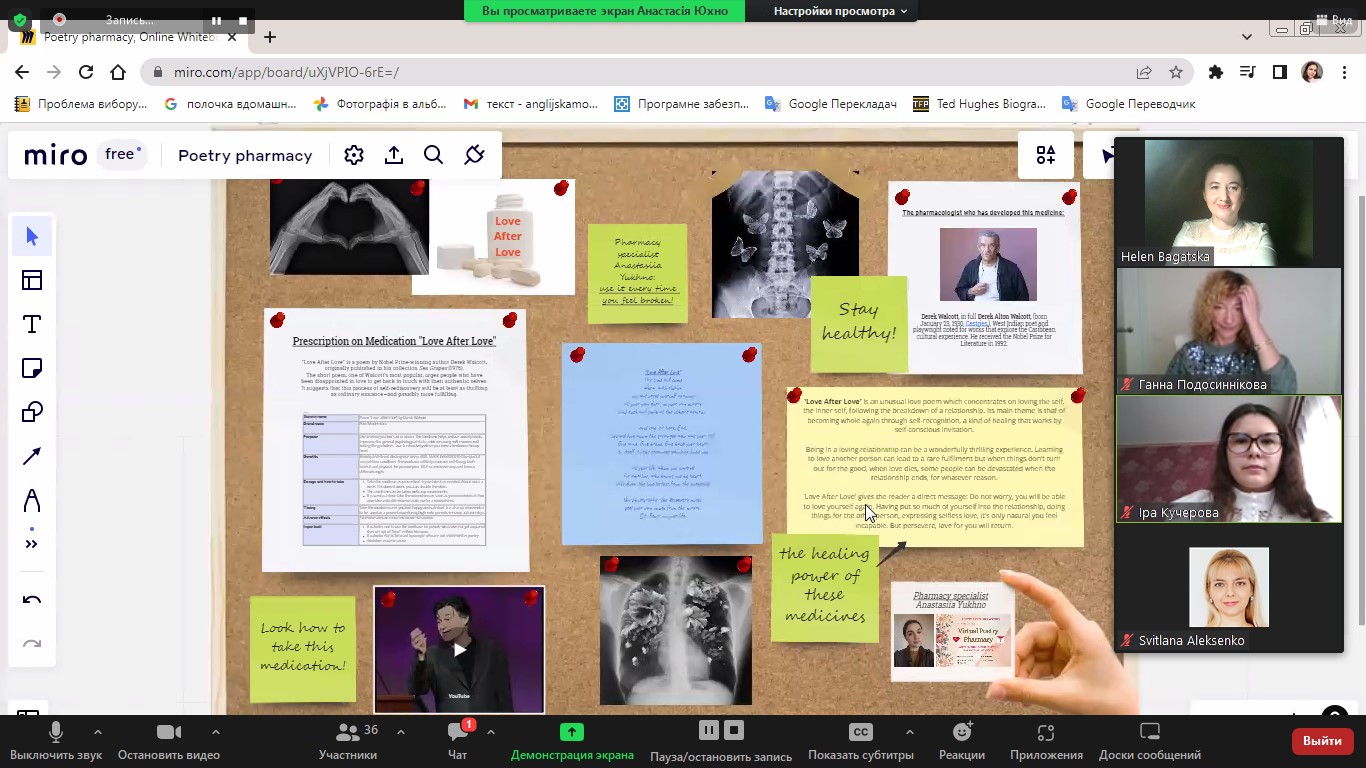The height and width of the screenshot is (768, 1366).
Task: Select the connection line arrow tool
Action: click(x=32, y=456)
